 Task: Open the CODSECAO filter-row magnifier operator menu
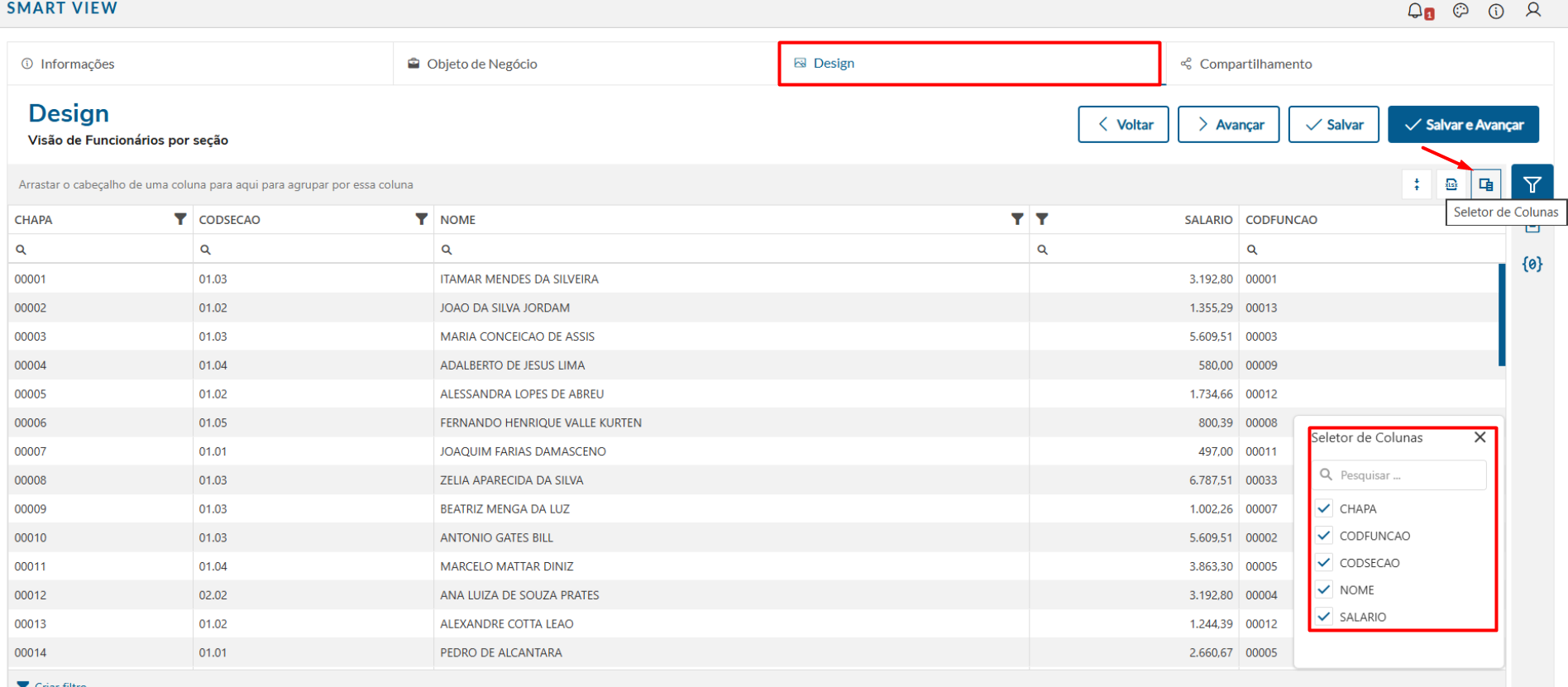click(206, 250)
